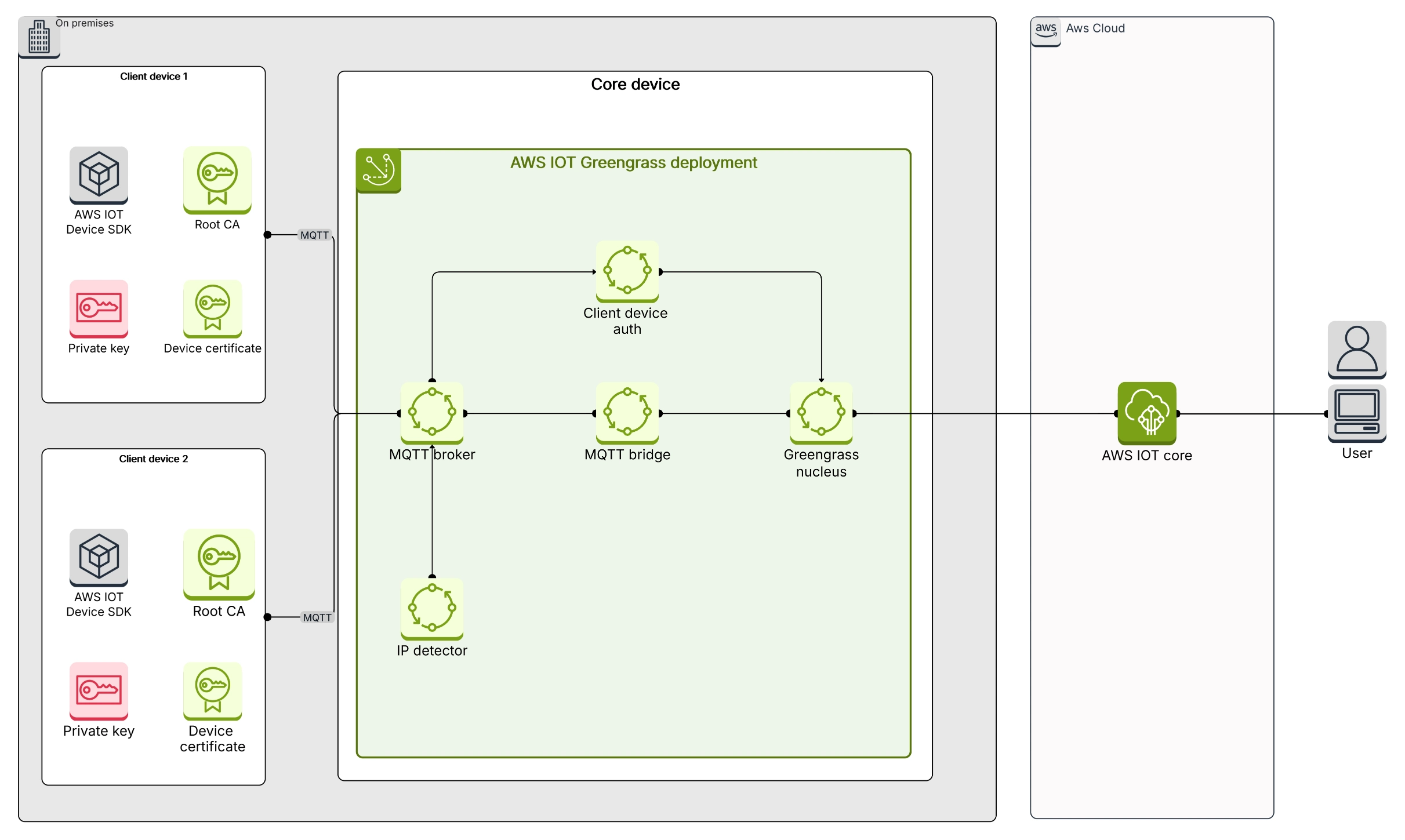
Task: Click the MQTT label near Client device 2
Action: 317,617
